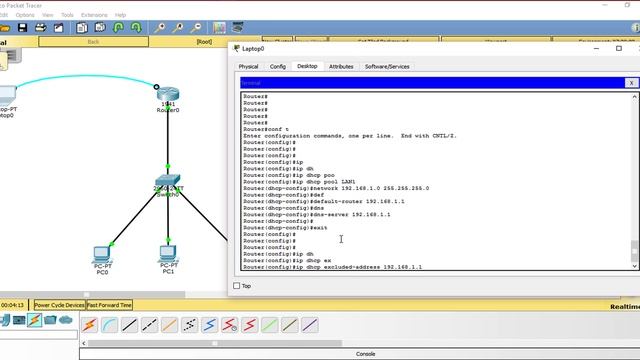640x360 pixels.
Task: Click the terminal vertical scrollbar thumb
Action: pos(634,251)
